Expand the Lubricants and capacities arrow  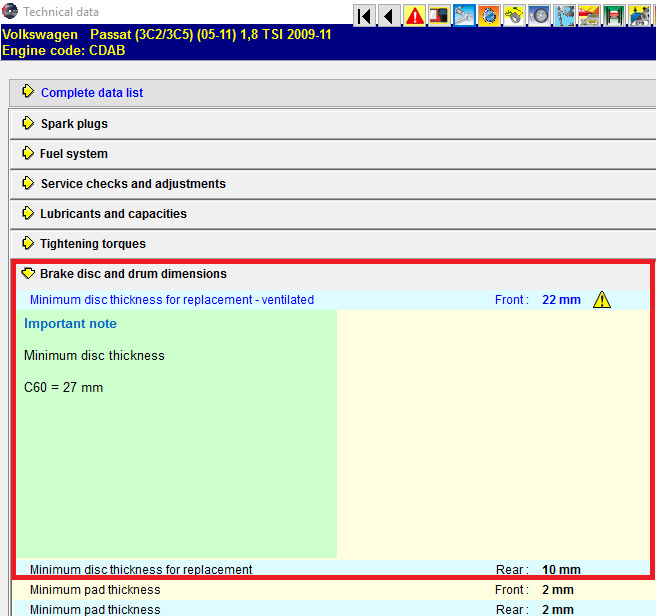coord(28,213)
